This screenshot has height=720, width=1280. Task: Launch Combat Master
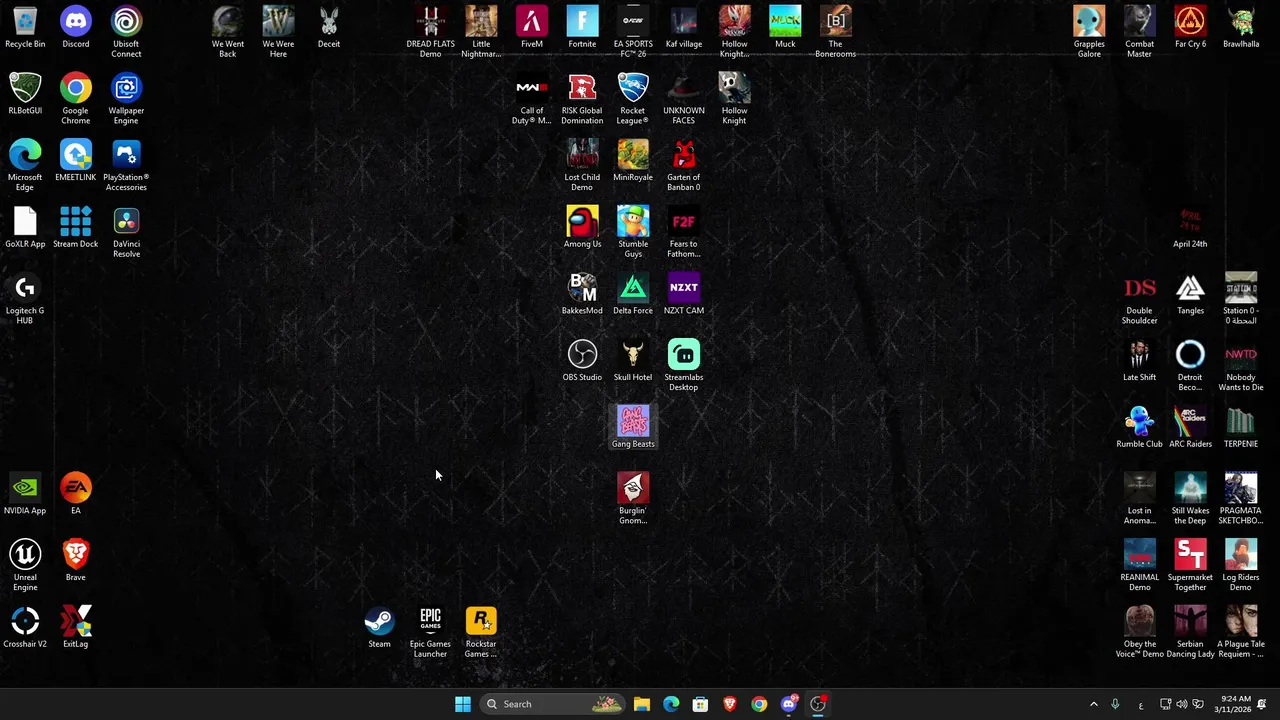[1139, 32]
